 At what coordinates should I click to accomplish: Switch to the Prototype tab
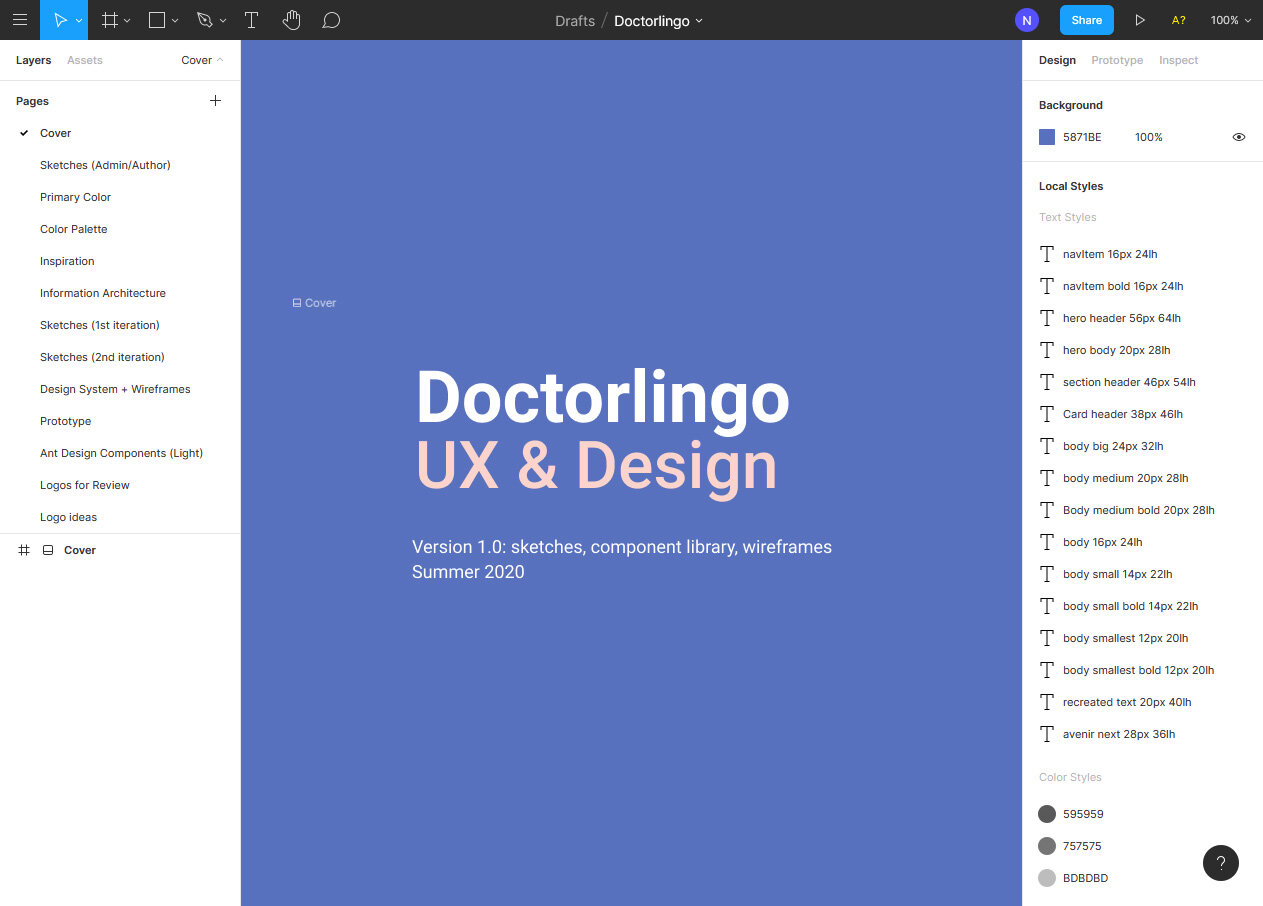[1117, 60]
